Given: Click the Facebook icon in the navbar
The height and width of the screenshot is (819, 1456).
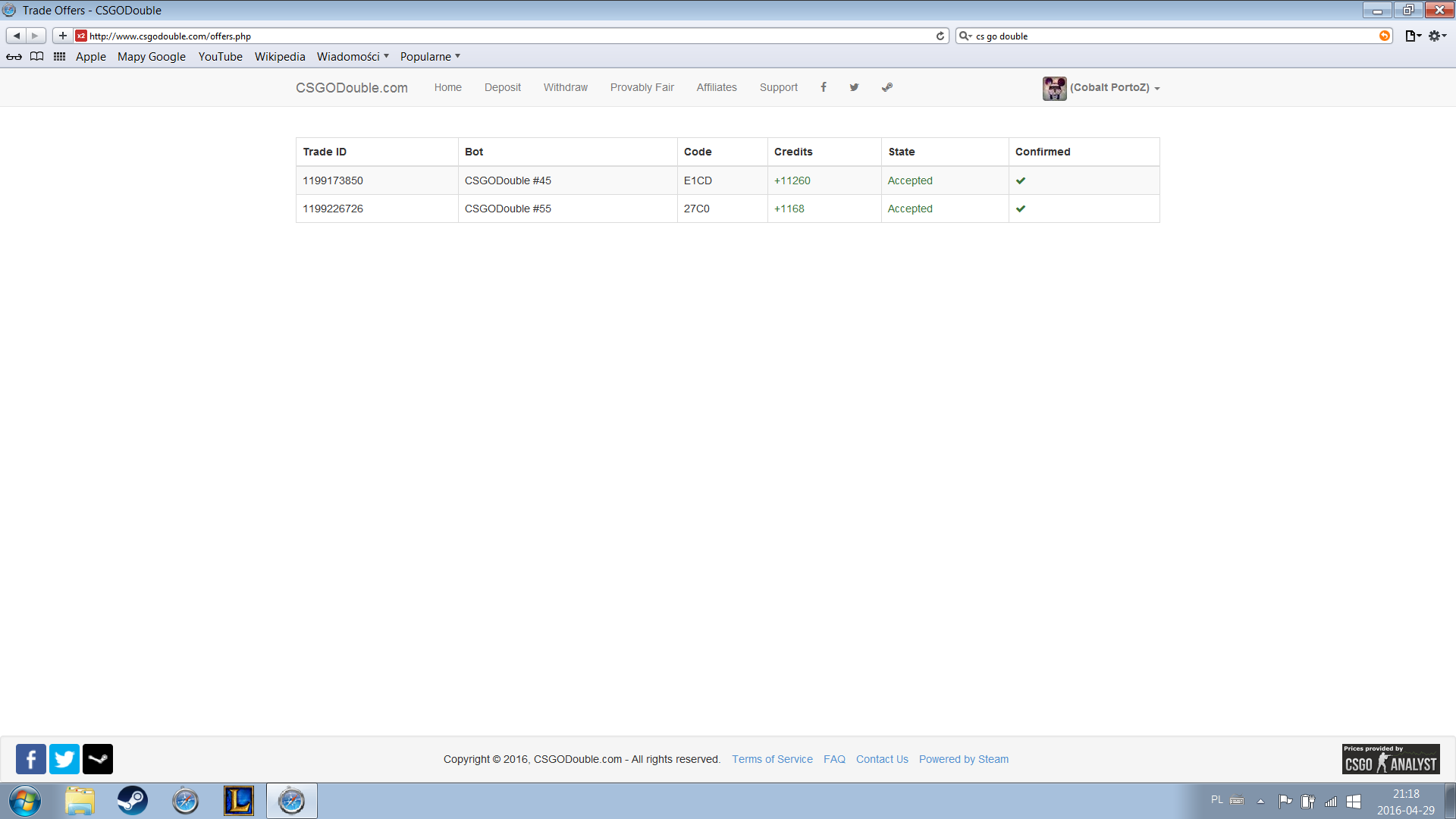Looking at the screenshot, I should [824, 87].
